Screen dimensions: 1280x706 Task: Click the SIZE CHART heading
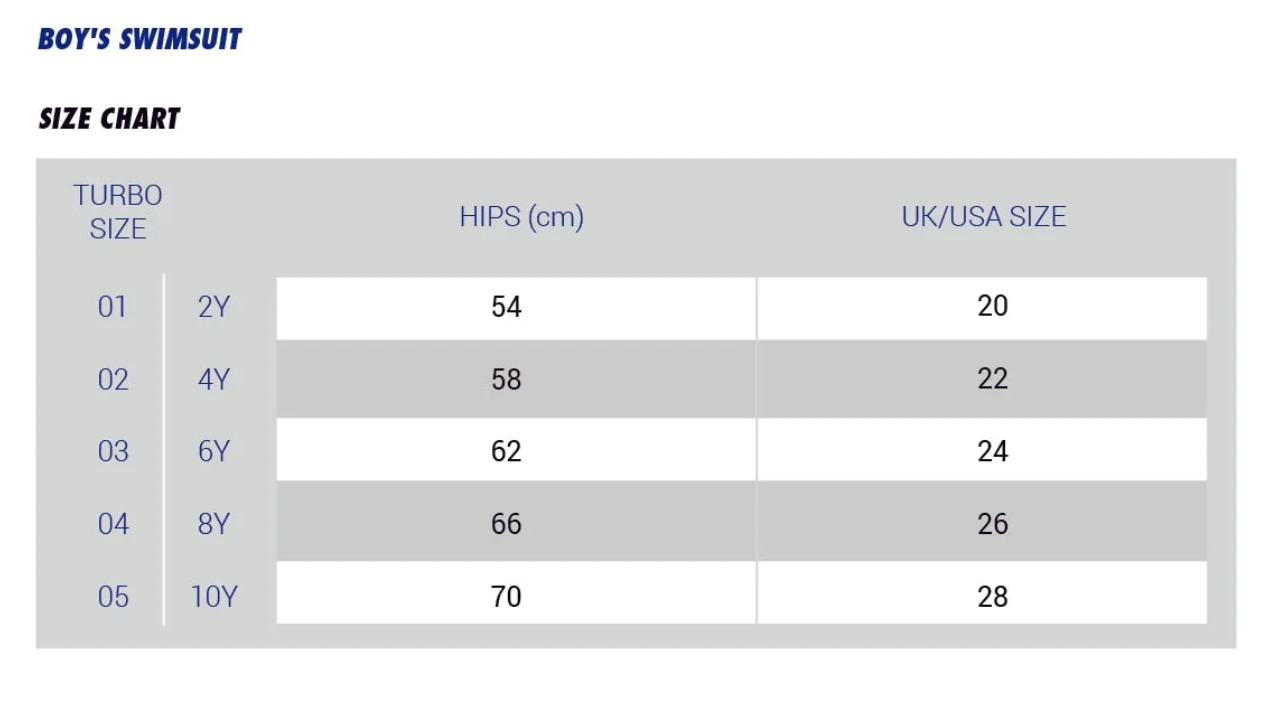point(109,119)
